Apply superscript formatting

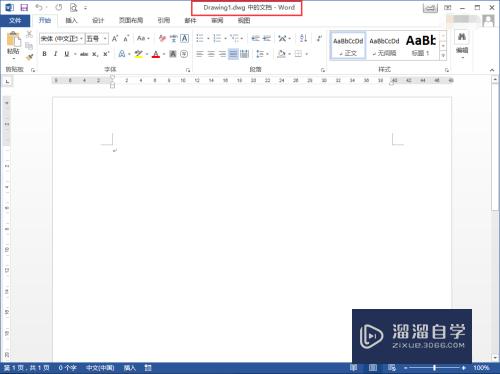tap(106, 54)
